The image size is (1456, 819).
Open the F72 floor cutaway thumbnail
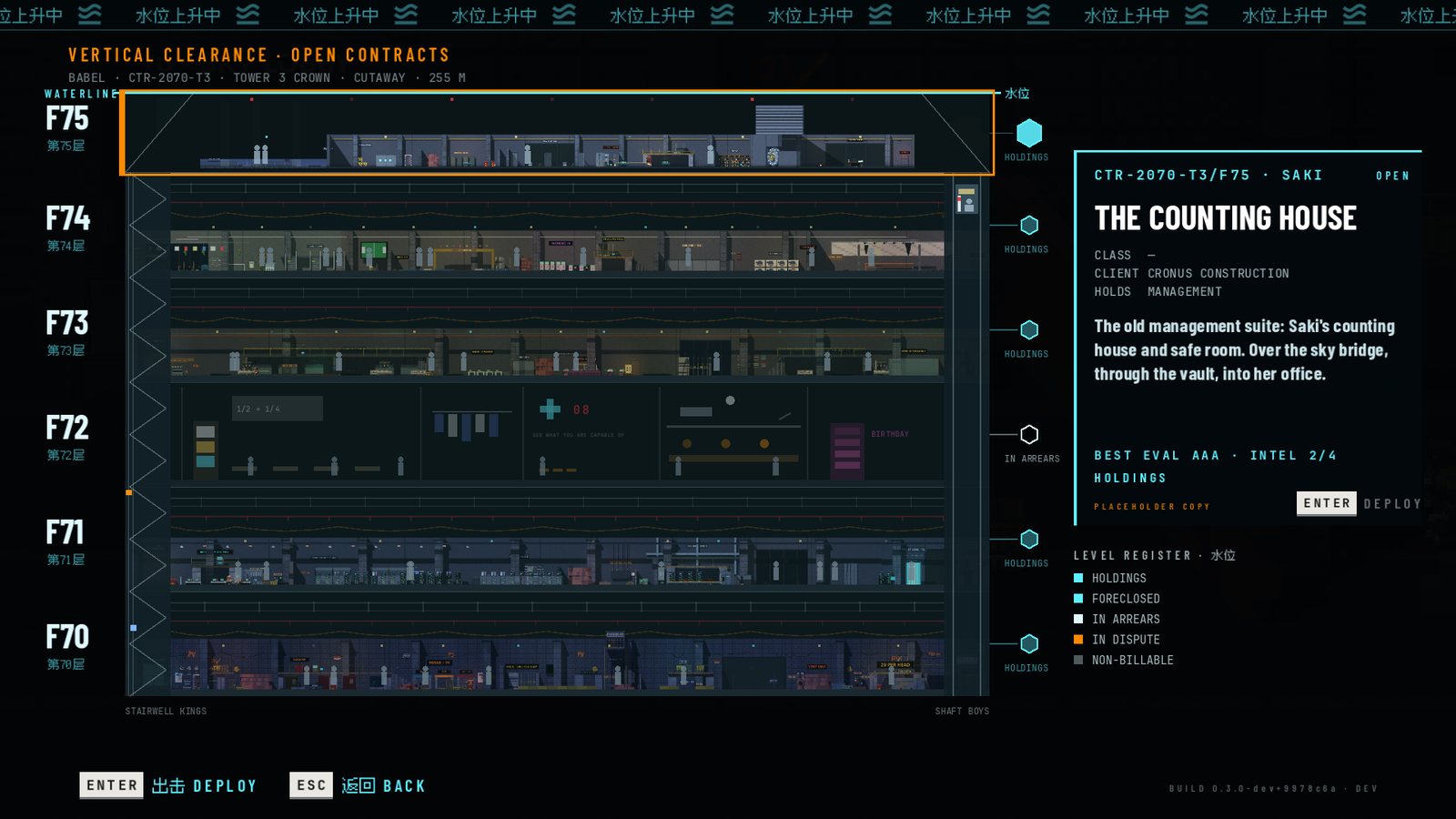click(x=557, y=434)
